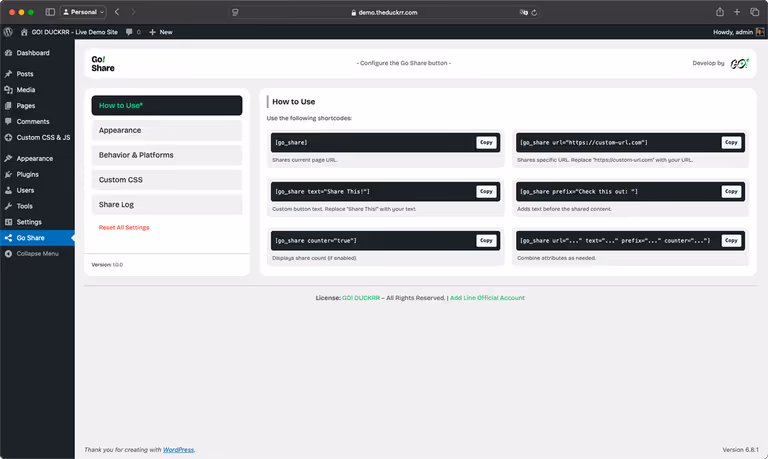The height and width of the screenshot is (459, 768).
Task: Click the WordPress logo in admin bar
Action: click(9, 32)
